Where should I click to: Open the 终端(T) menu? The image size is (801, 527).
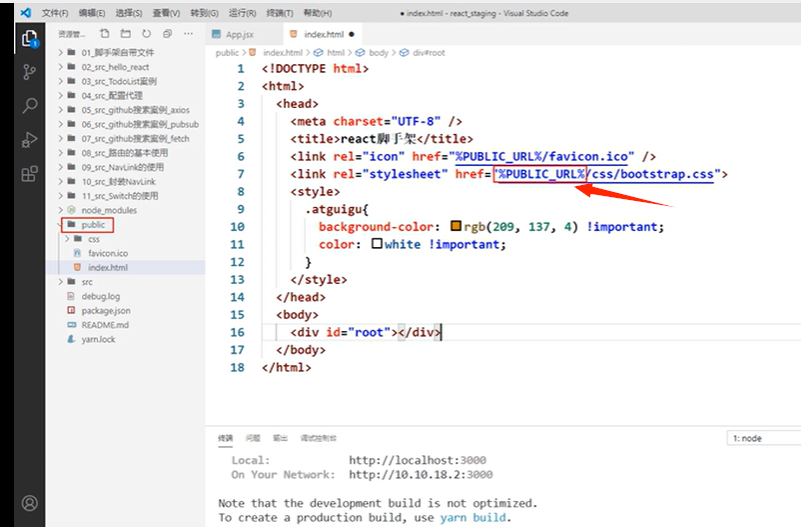[279, 13]
